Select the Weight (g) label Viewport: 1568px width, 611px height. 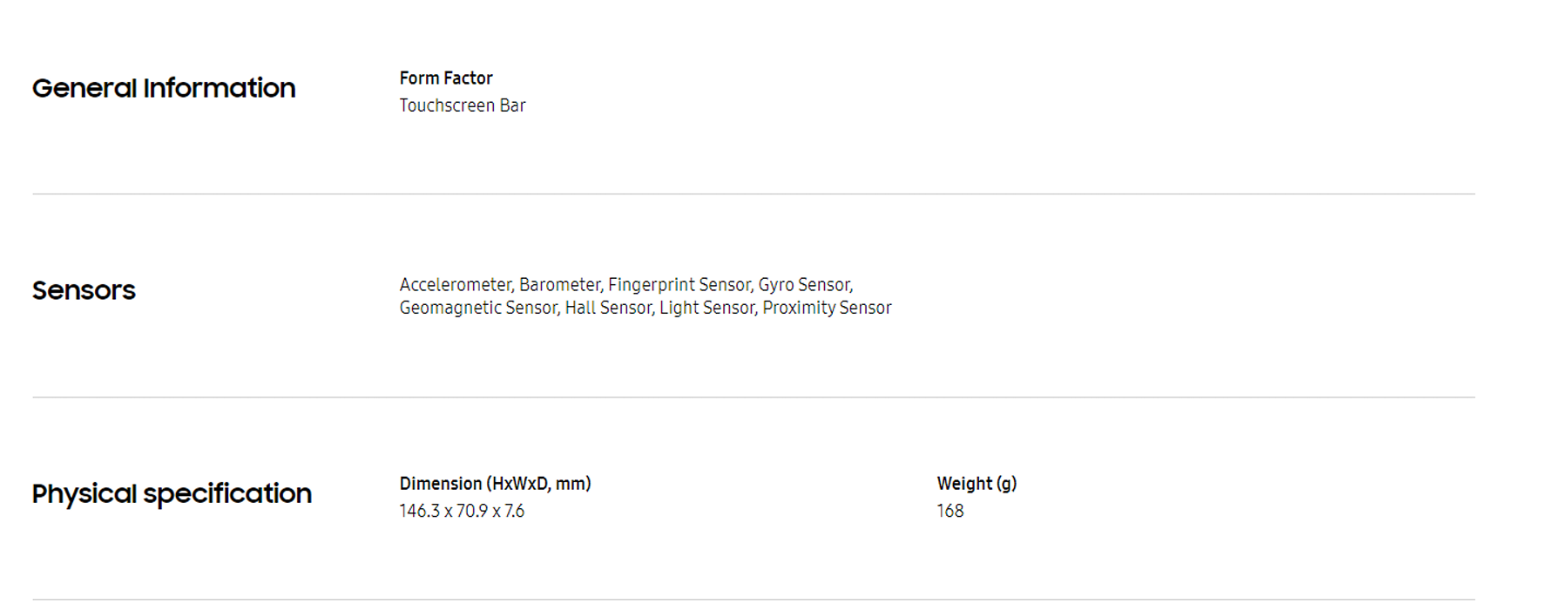[977, 484]
